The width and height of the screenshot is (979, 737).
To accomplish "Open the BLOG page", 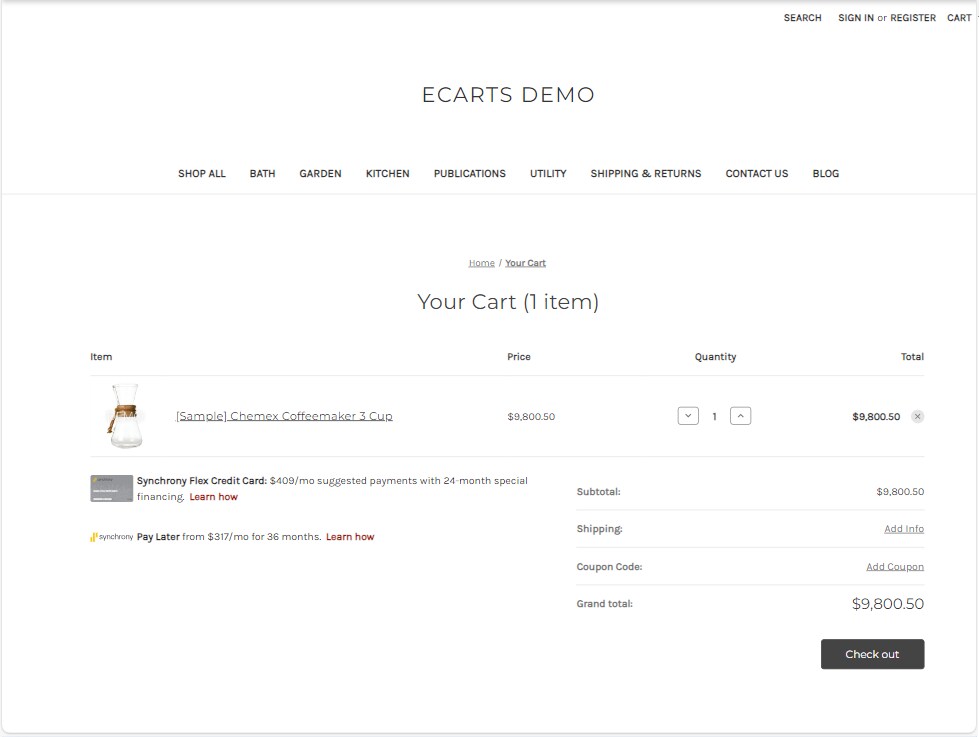I will (825, 173).
